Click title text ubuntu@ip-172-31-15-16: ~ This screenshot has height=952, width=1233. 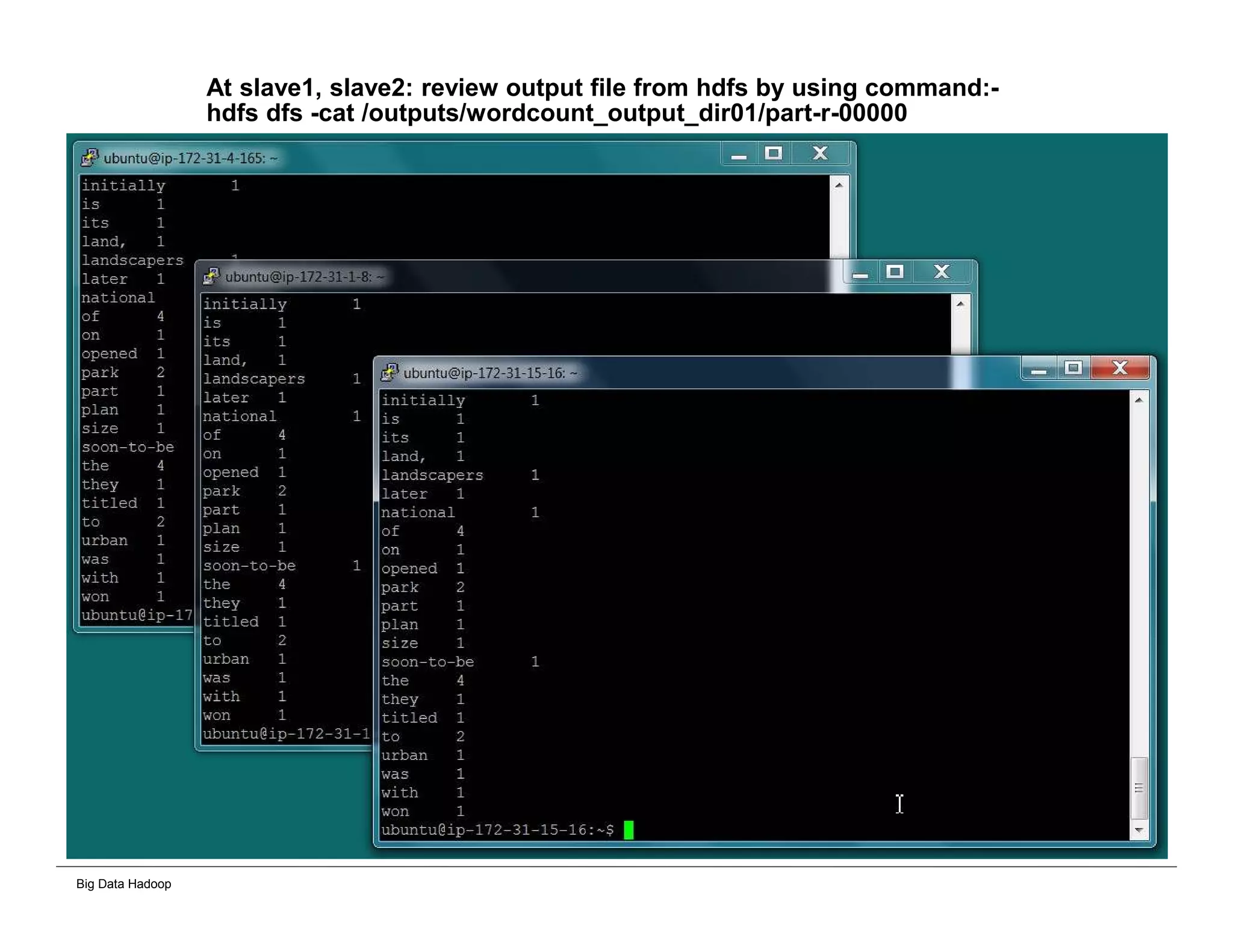point(490,373)
